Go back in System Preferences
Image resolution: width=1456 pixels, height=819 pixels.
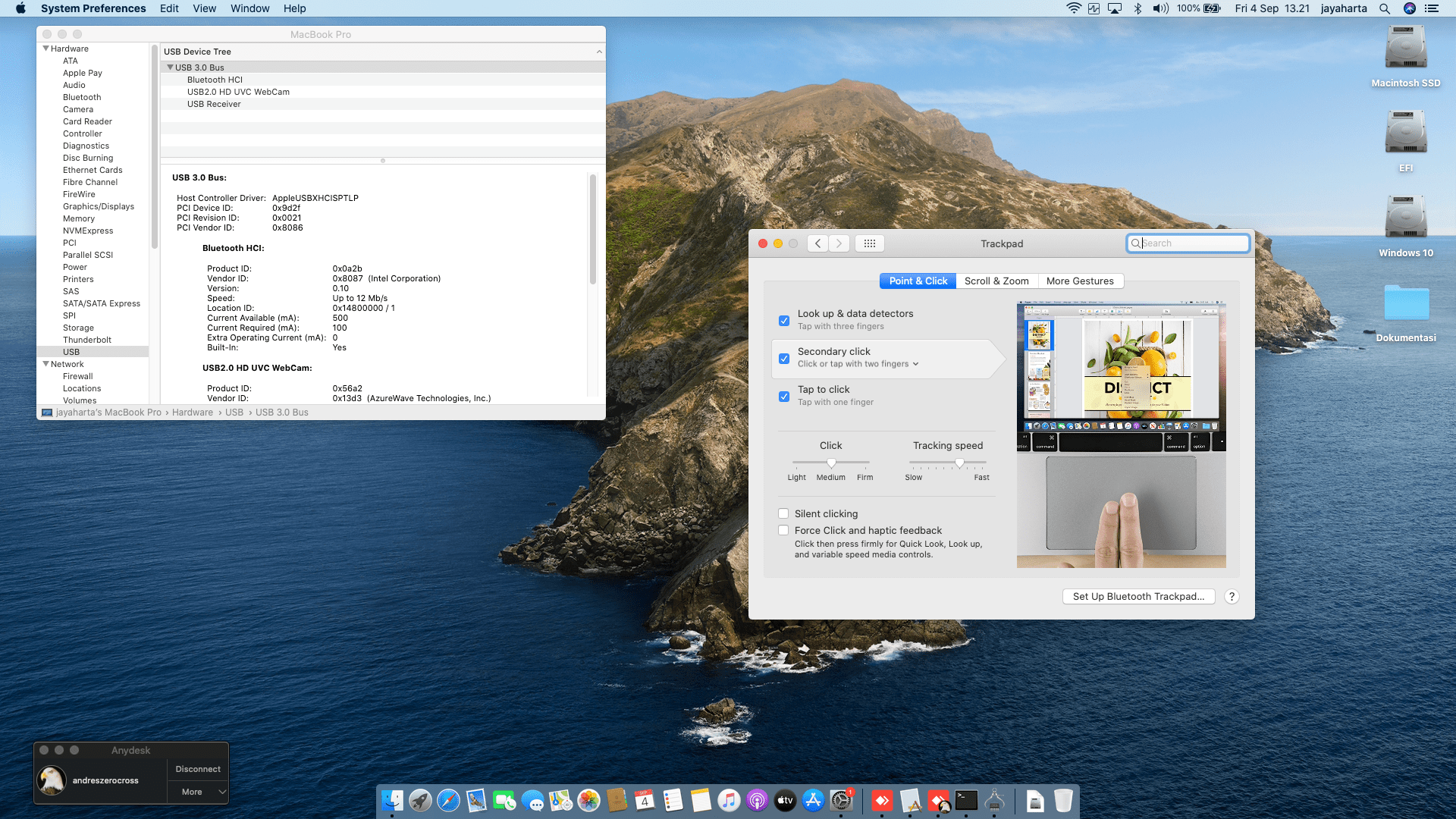coord(817,243)
